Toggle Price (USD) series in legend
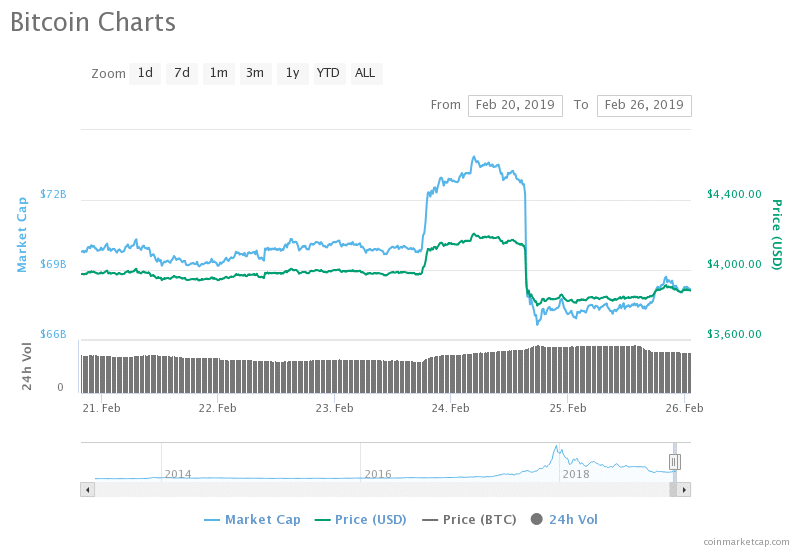Screen dimensions: 800x550 [360, 519]
